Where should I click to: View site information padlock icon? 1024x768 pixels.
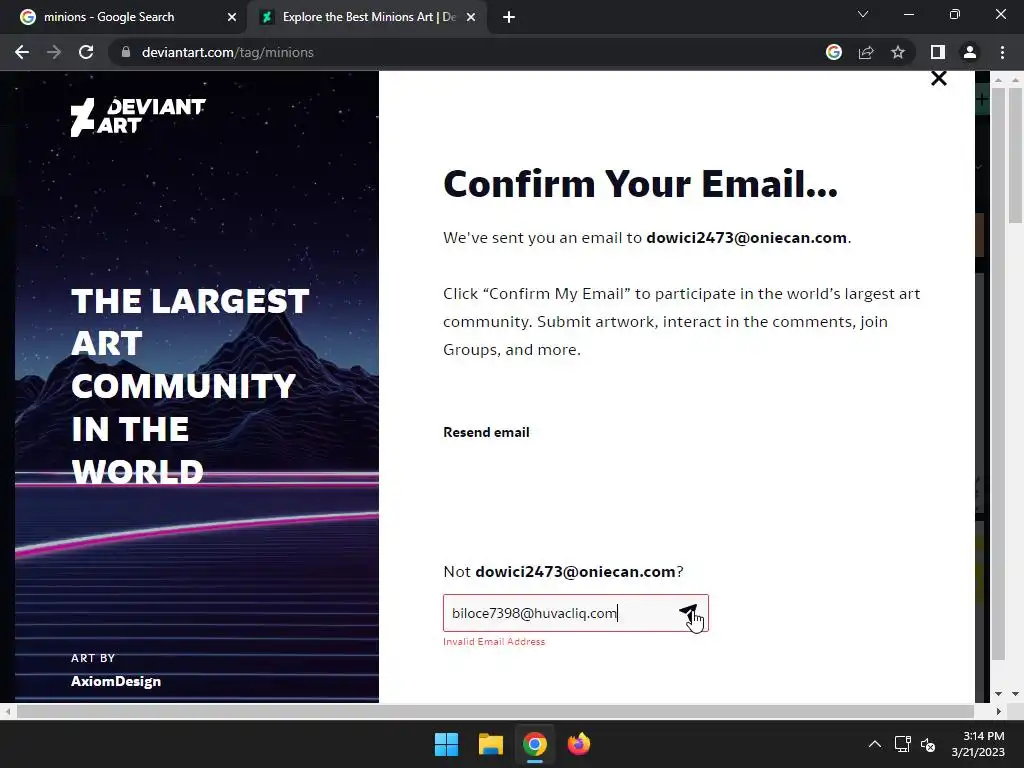[126, 52]
